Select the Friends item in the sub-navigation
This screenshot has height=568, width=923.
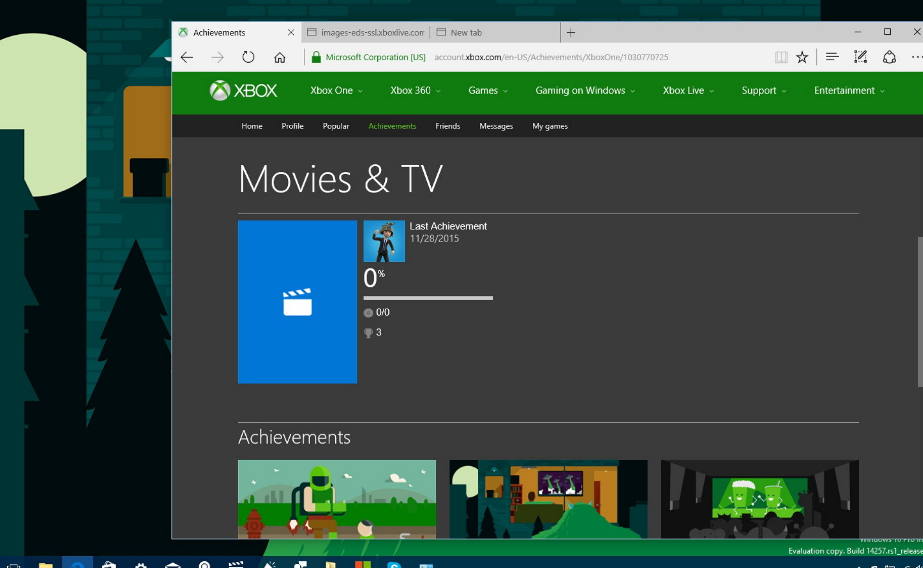(x=447, y=127)
